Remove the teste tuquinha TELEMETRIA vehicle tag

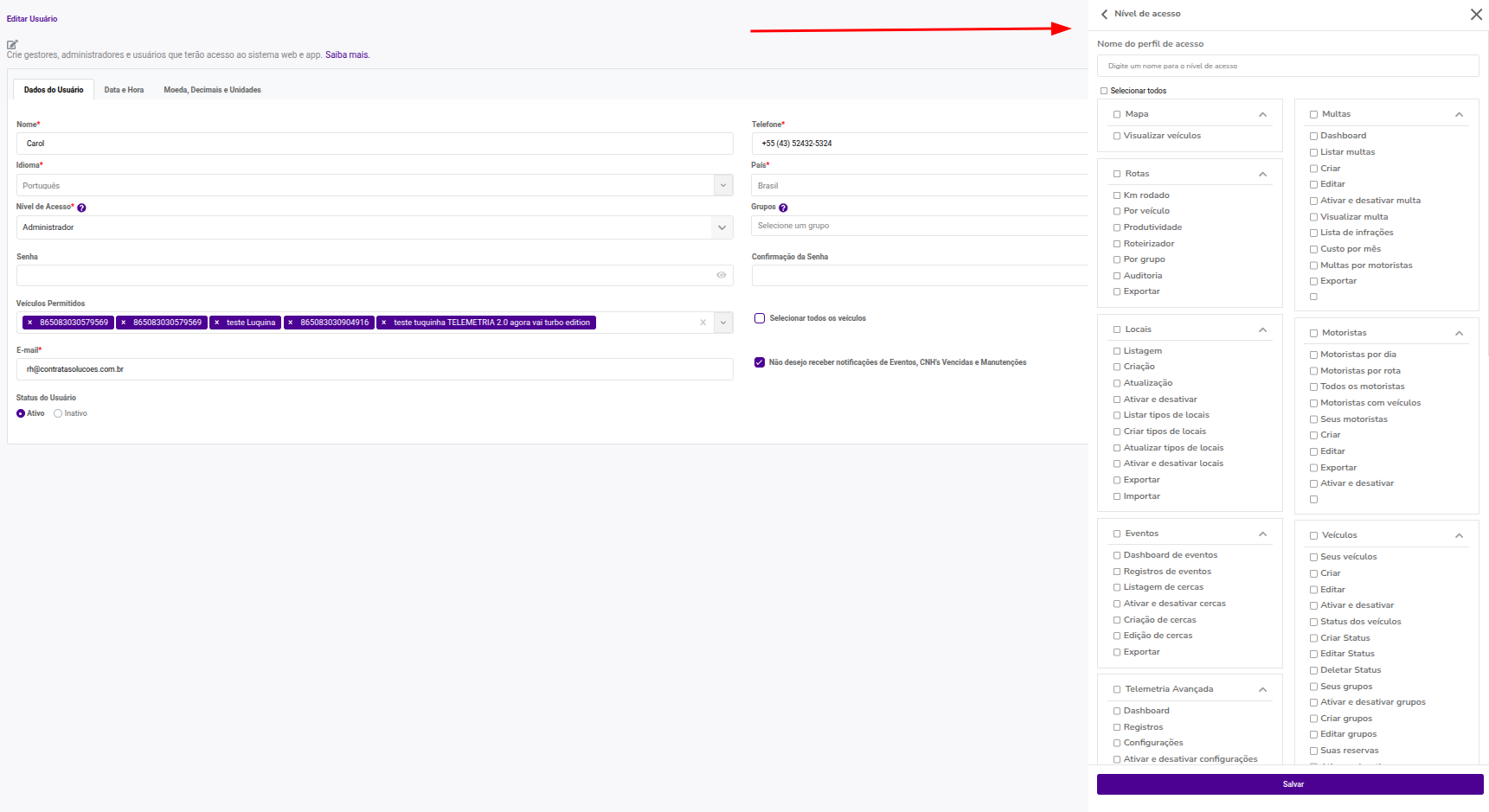tap(384, 323)
